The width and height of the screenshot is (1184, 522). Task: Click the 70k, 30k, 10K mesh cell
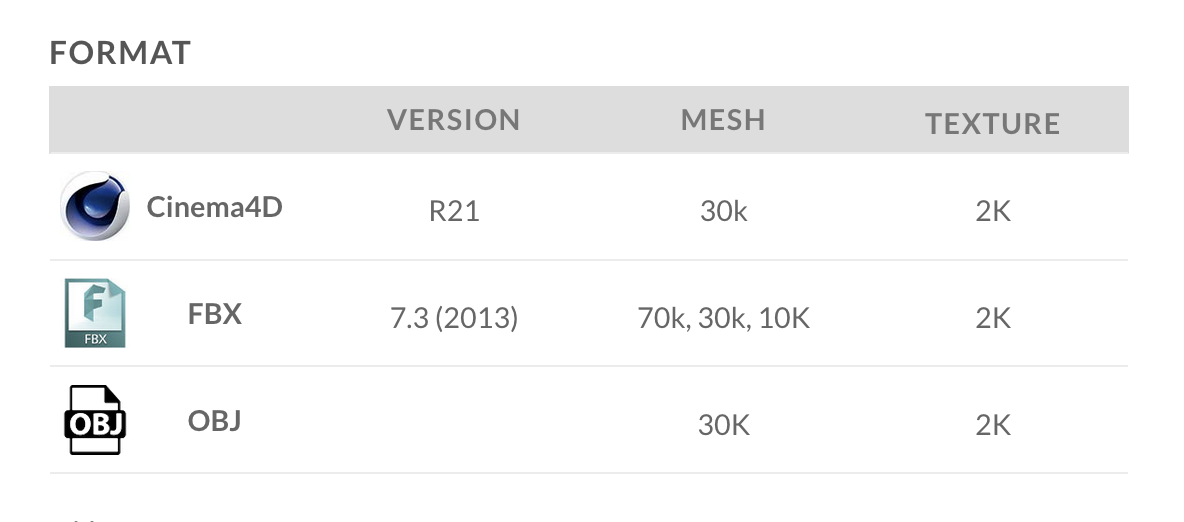[723, 319]
